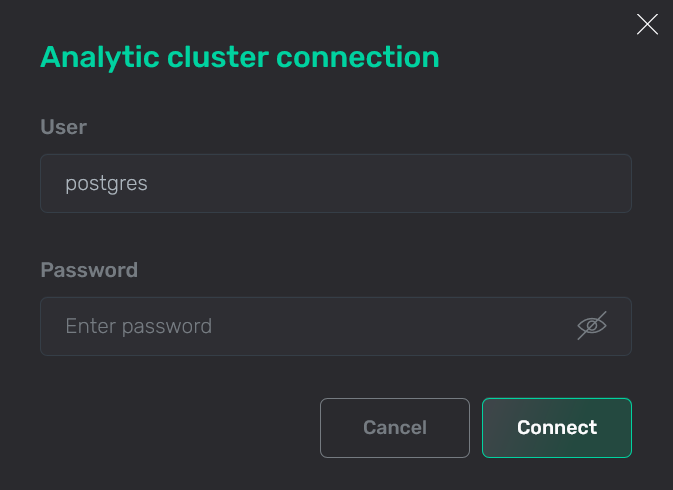This screenshot has height=490, width=673.
Task: Select the 'Enter password' placeholder text
Action: point(139,326)
